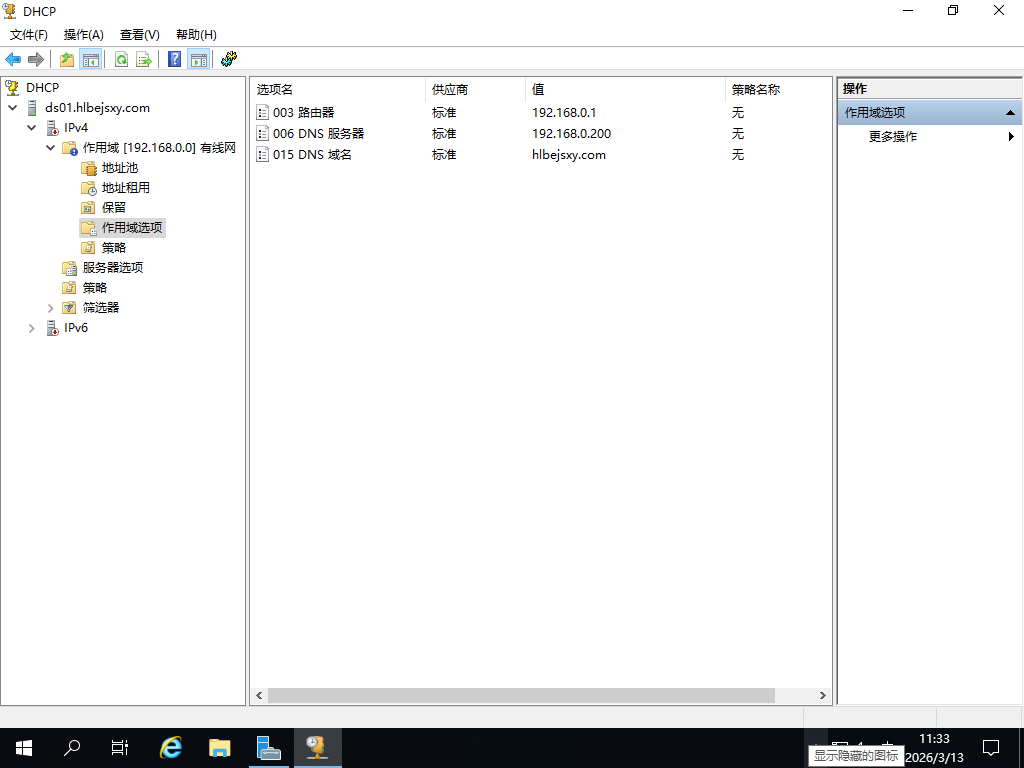Image resolution: width=1024 pixels, height=768 pixels.
Task: Expand the 筛选器 tree node
Action: click(51, 308)
